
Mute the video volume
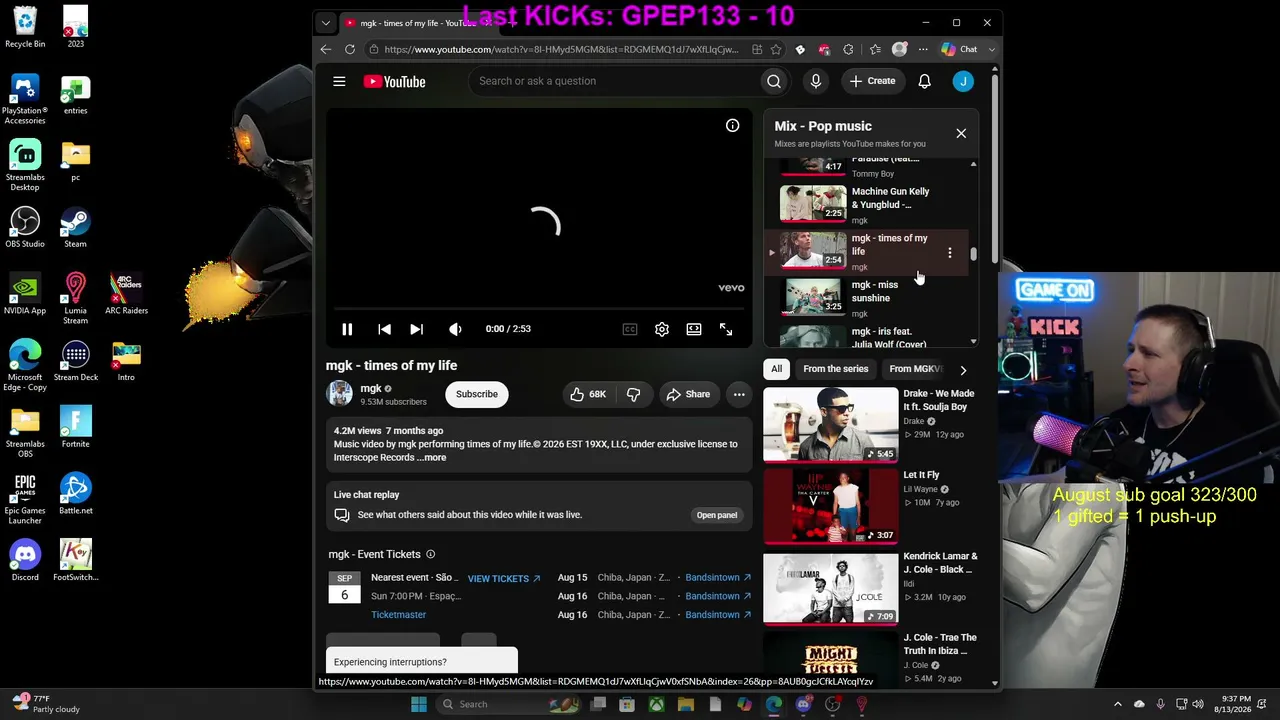coord(455,329)
